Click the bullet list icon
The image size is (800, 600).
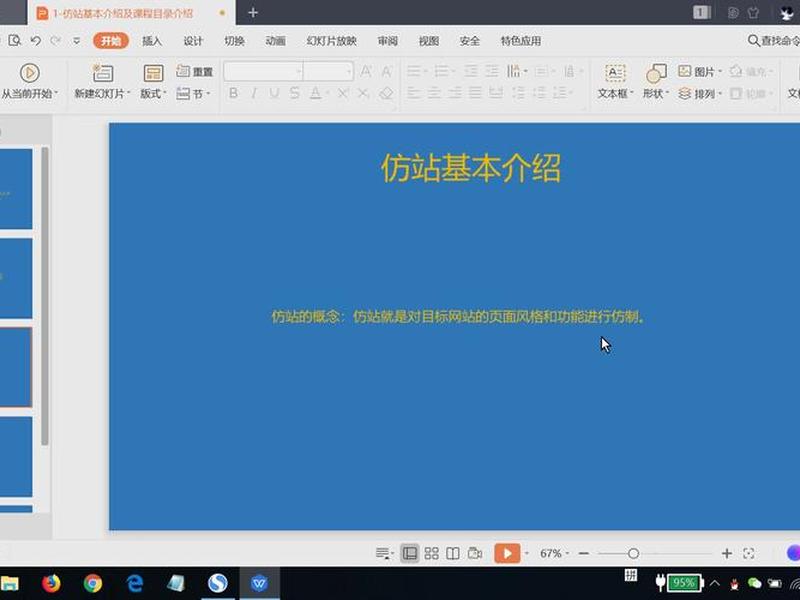pos(414,71)
